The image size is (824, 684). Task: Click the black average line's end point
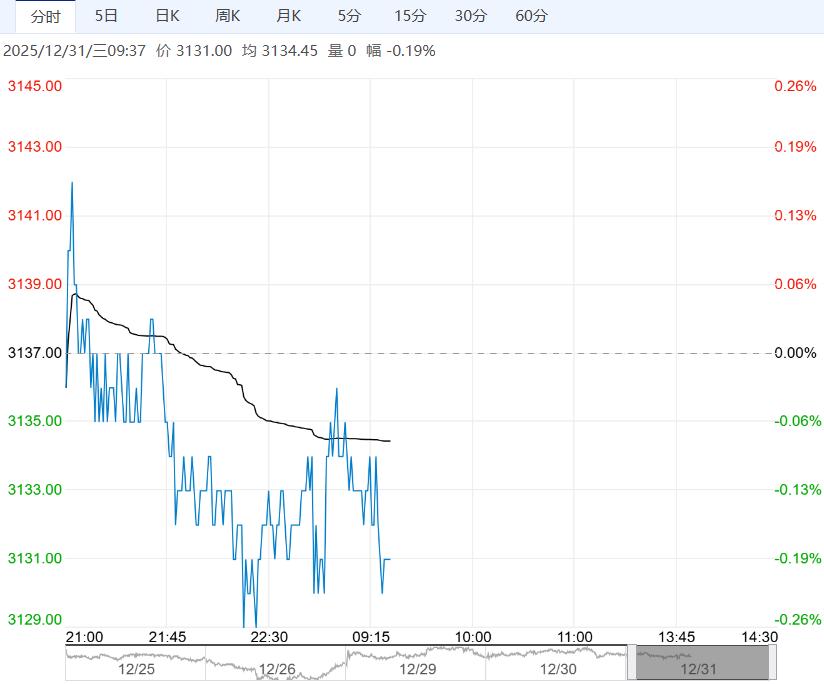390,441
